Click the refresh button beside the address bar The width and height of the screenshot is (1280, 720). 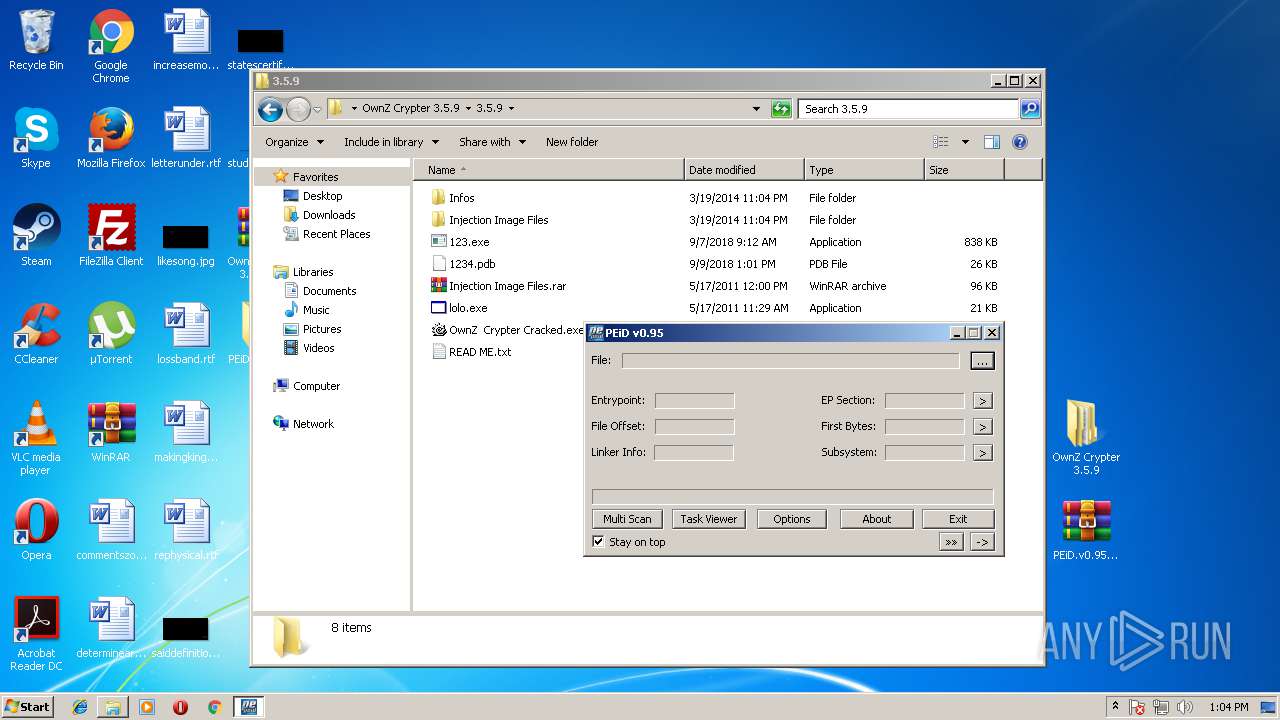(x=781, y=109)
